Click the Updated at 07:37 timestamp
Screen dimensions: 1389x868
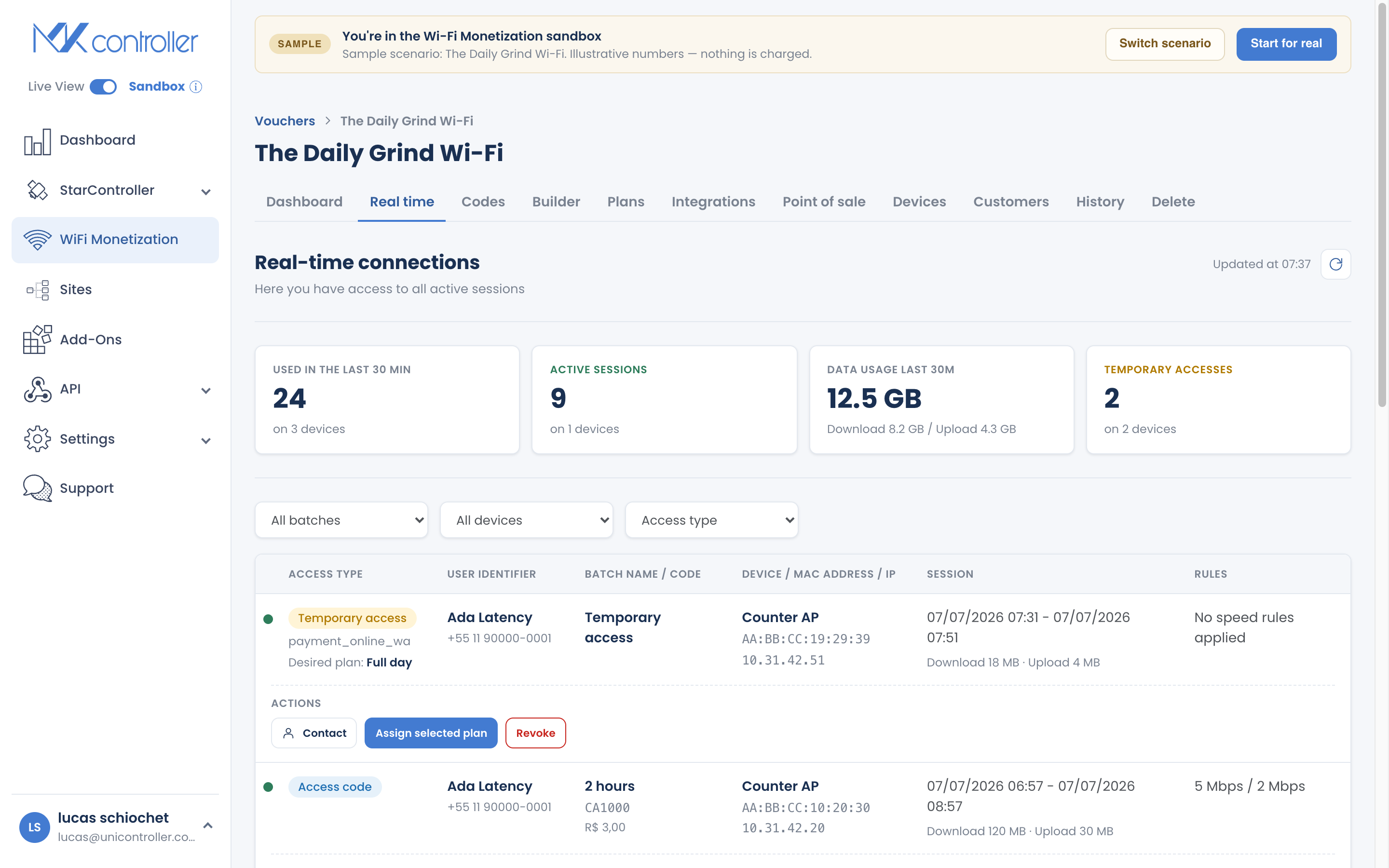click(x=1261, y=264)
